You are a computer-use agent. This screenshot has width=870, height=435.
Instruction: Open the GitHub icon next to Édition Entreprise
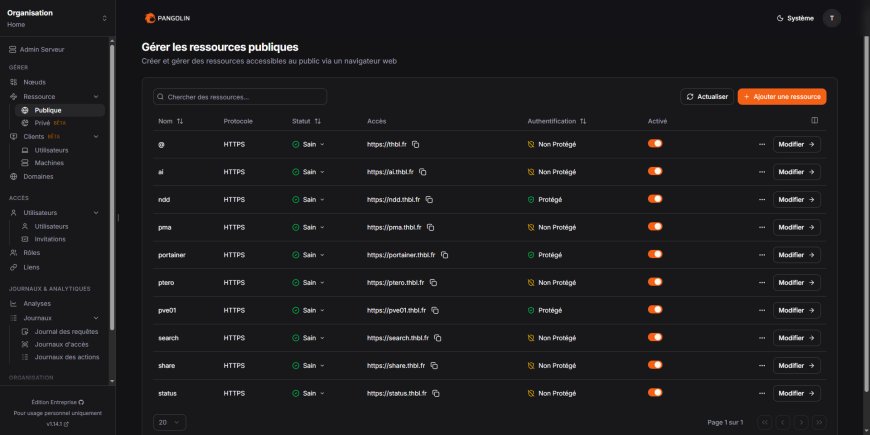click(82, 402)
